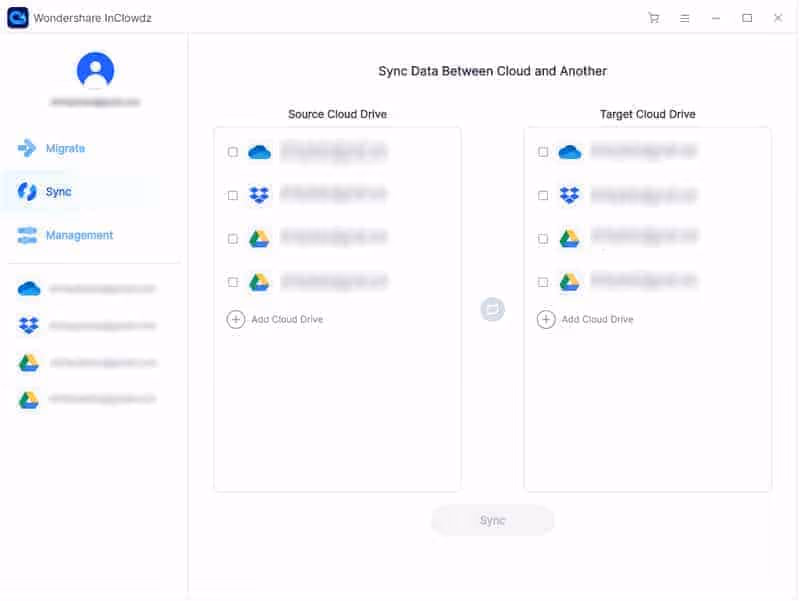The height and width of the screenshot is (601, 800).
Task: Click the Wondershare InClowdz logo
Action: click(16, 17)
